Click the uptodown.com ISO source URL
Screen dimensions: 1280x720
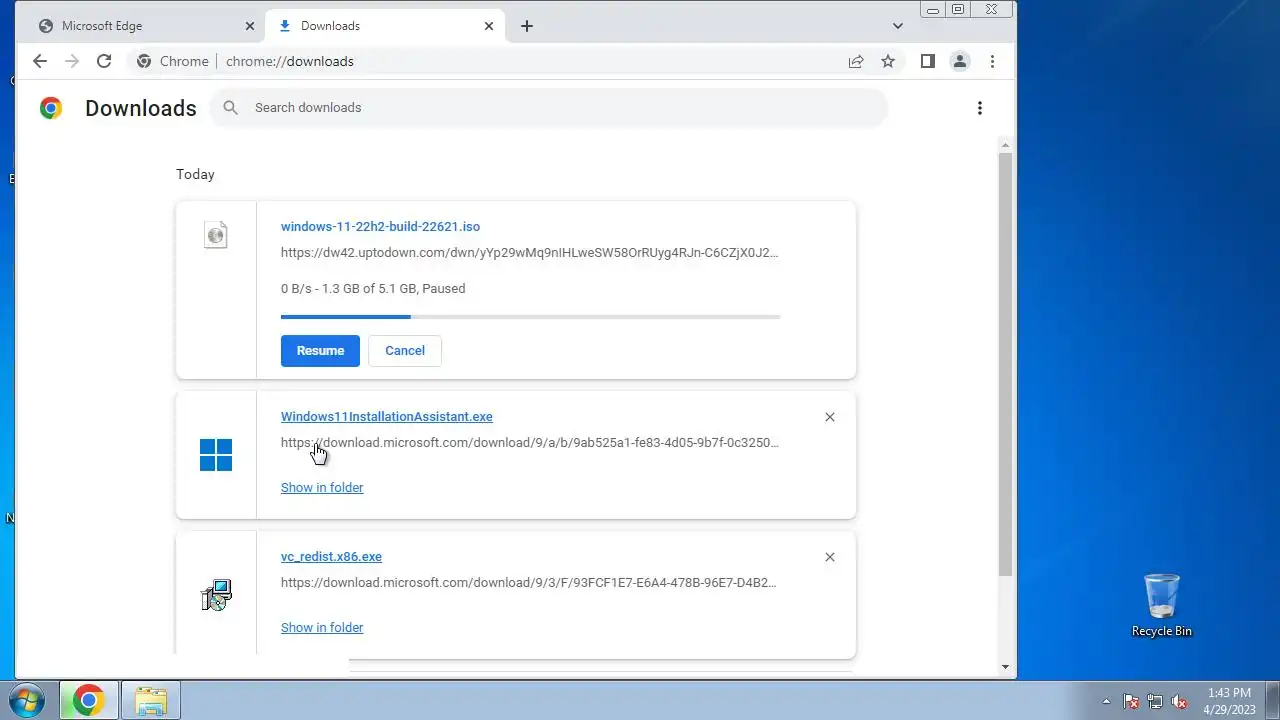coord(530,253)
